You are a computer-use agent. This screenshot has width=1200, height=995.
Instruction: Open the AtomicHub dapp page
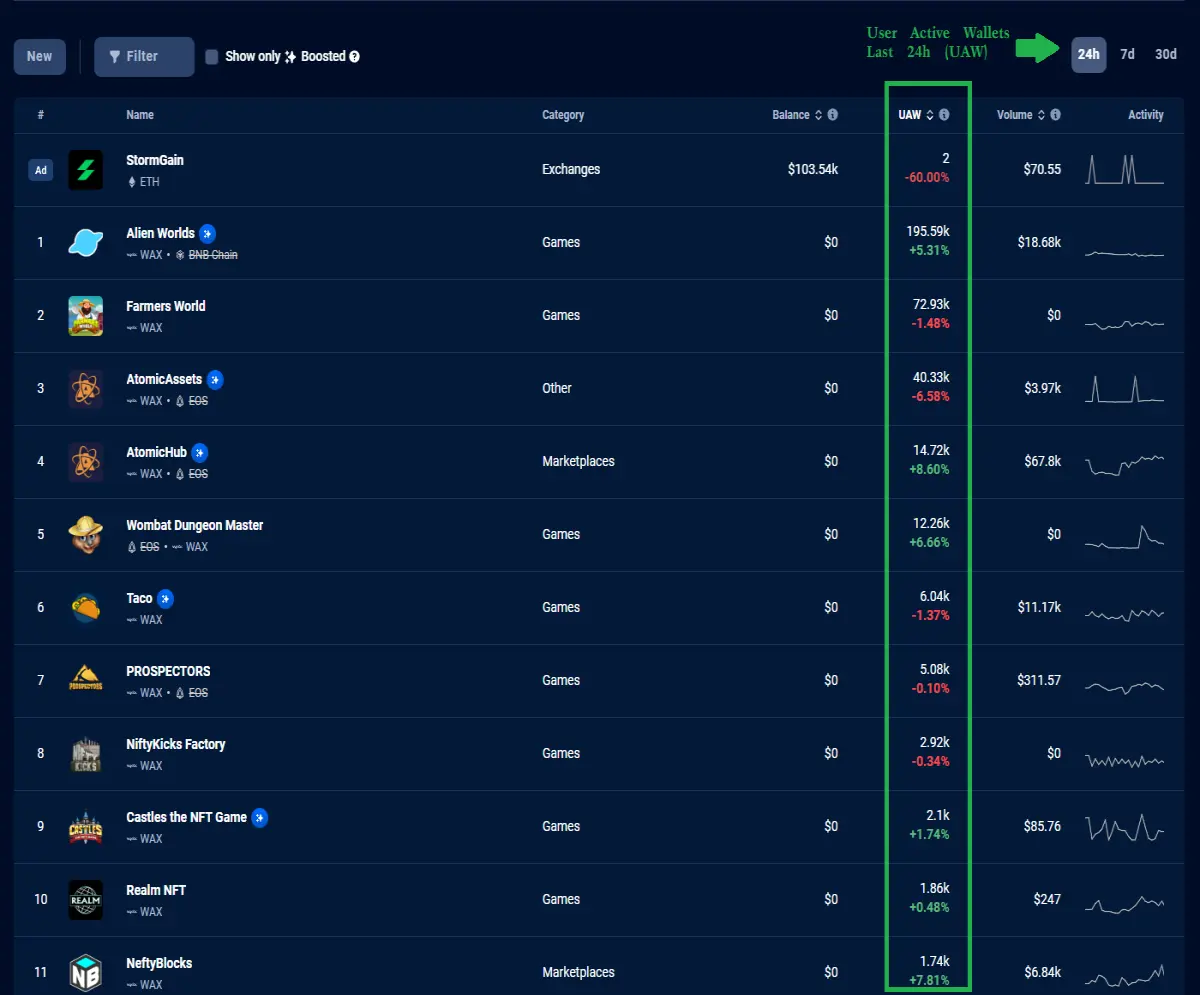[x=157, y=452]
